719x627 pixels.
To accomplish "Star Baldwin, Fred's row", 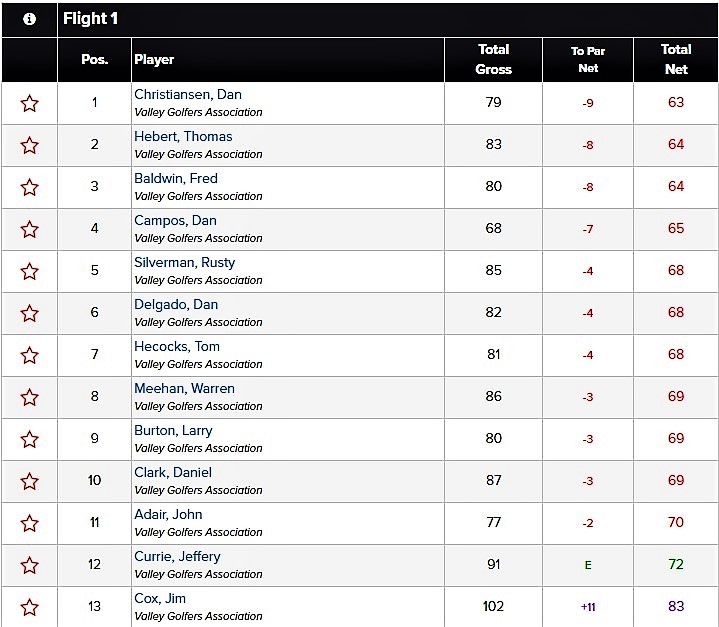I will pyautogui.click(x=29, y=187).
